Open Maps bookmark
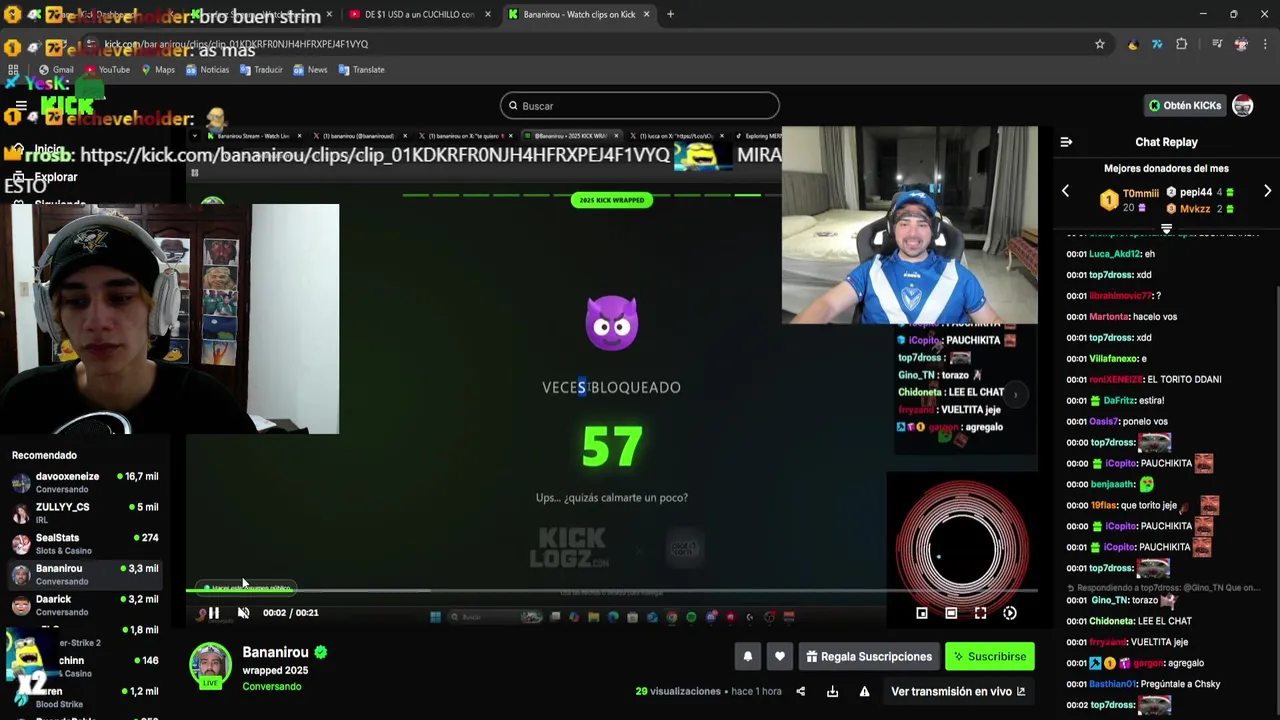This screenshot has width=1280, height=720. pos(158,70)
